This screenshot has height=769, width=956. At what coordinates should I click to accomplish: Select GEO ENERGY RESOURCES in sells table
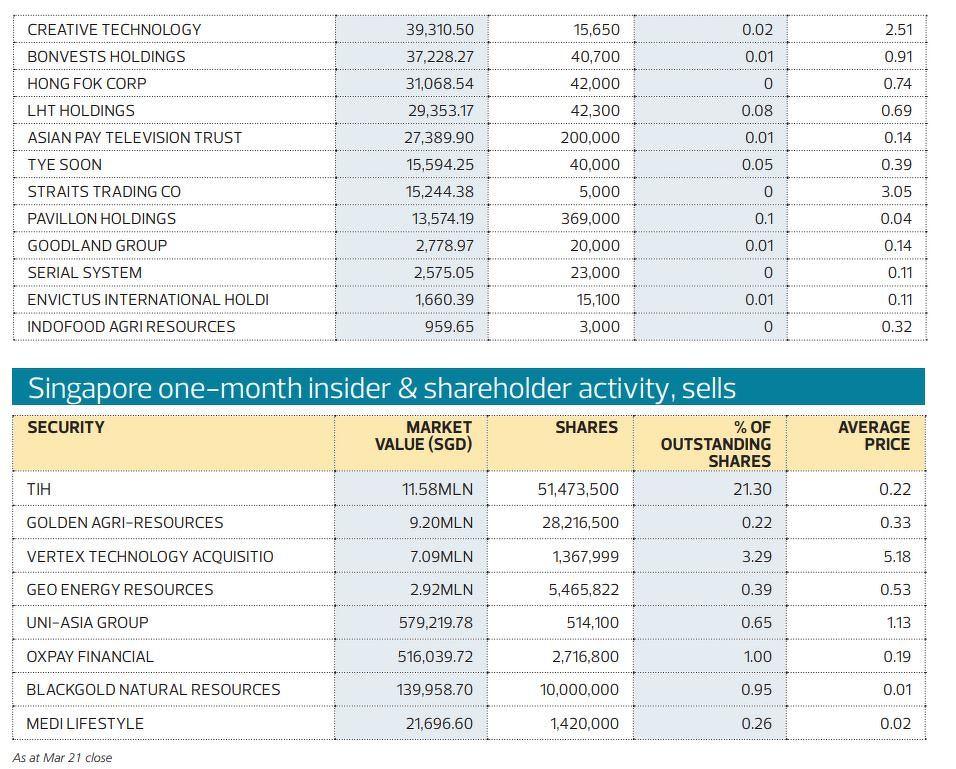coord(120,590)
